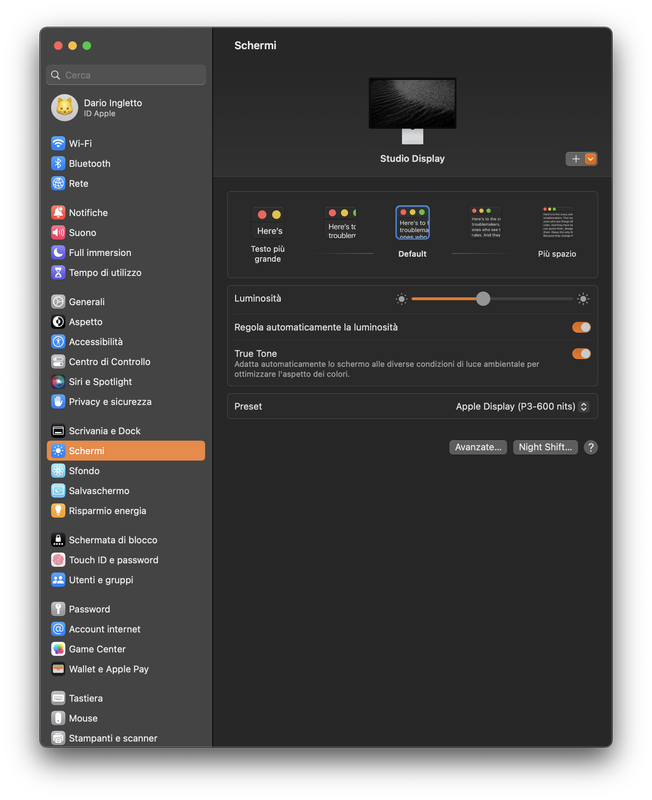Select the Più spazio resolution thumbnail

558,222
